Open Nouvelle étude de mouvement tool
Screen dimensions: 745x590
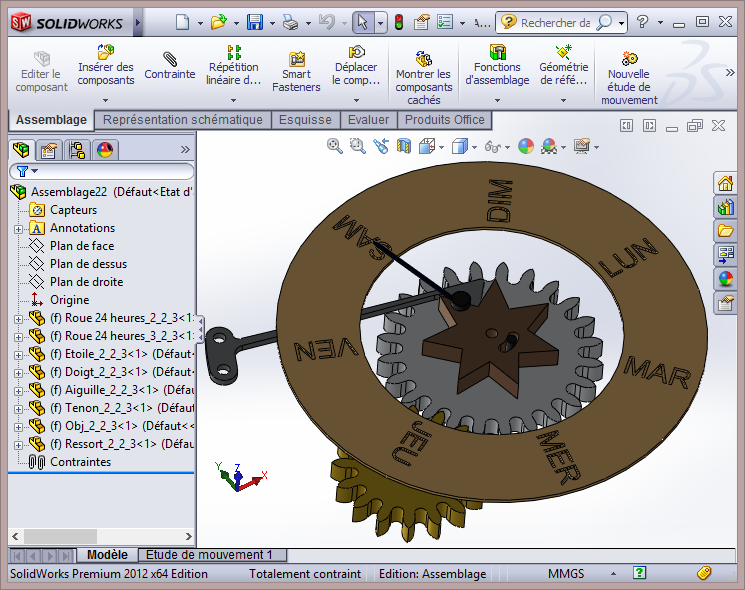(629, 59)
